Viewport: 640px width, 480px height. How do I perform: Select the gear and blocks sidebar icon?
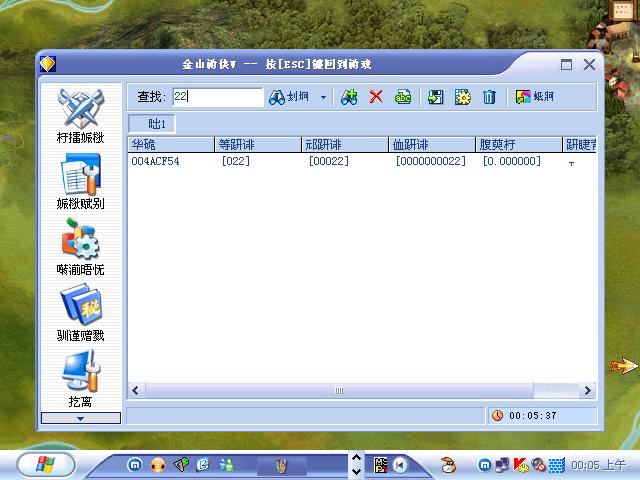point(80,241)
